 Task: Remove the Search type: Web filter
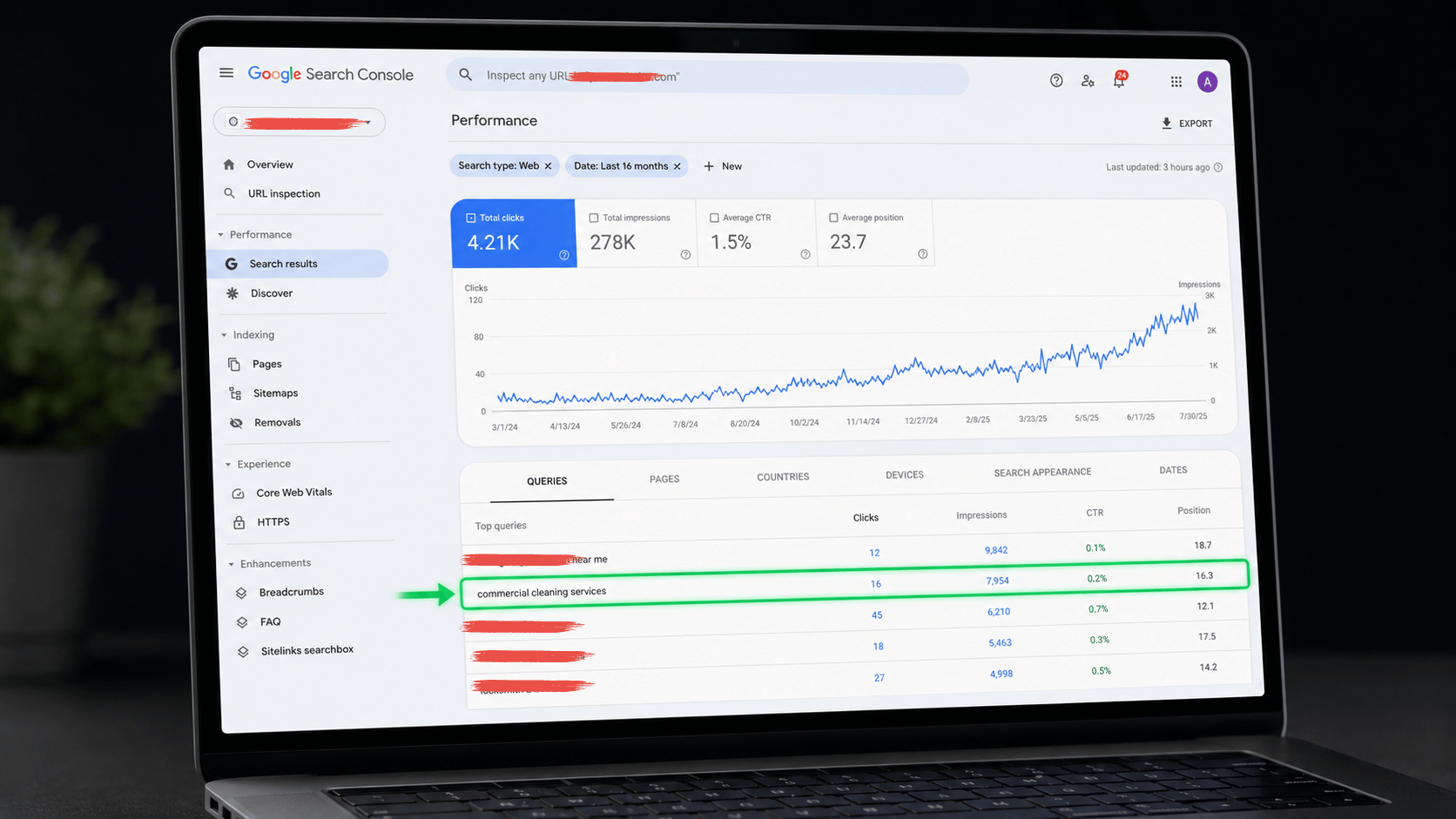point(548,166)
